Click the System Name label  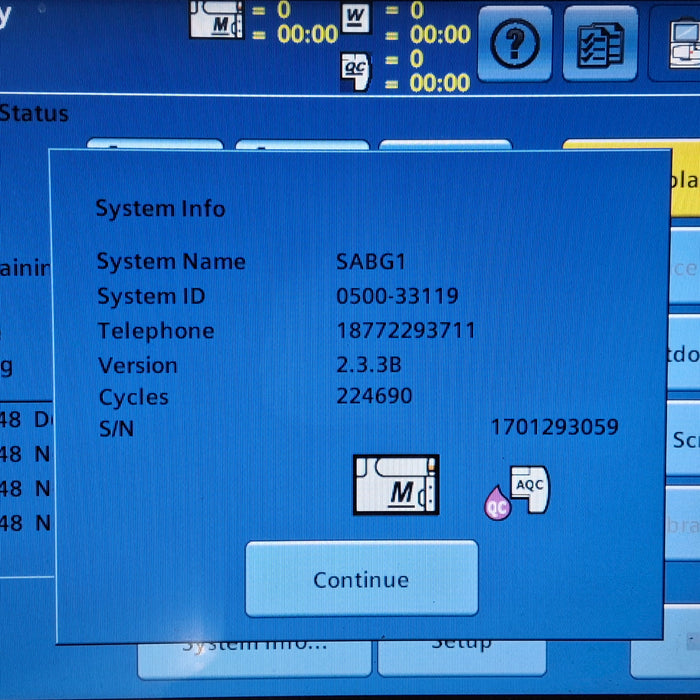click(171, 262)
